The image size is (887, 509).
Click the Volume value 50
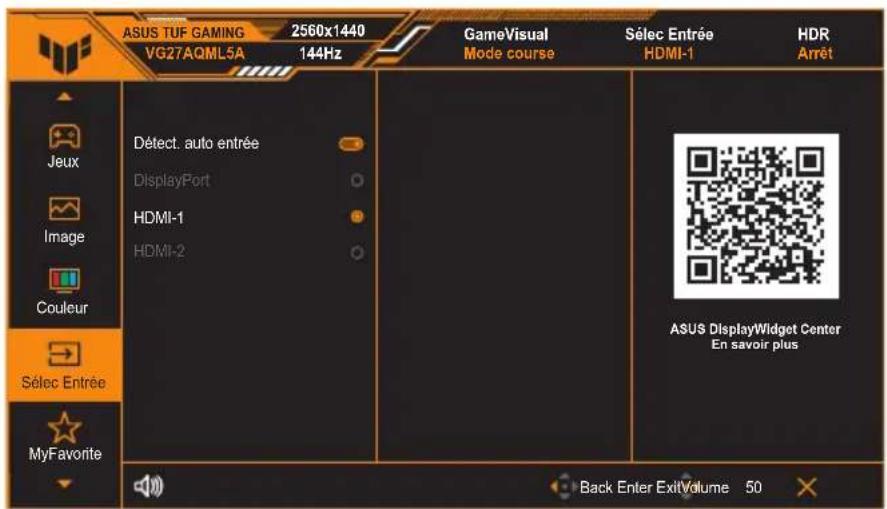point(753,487)
